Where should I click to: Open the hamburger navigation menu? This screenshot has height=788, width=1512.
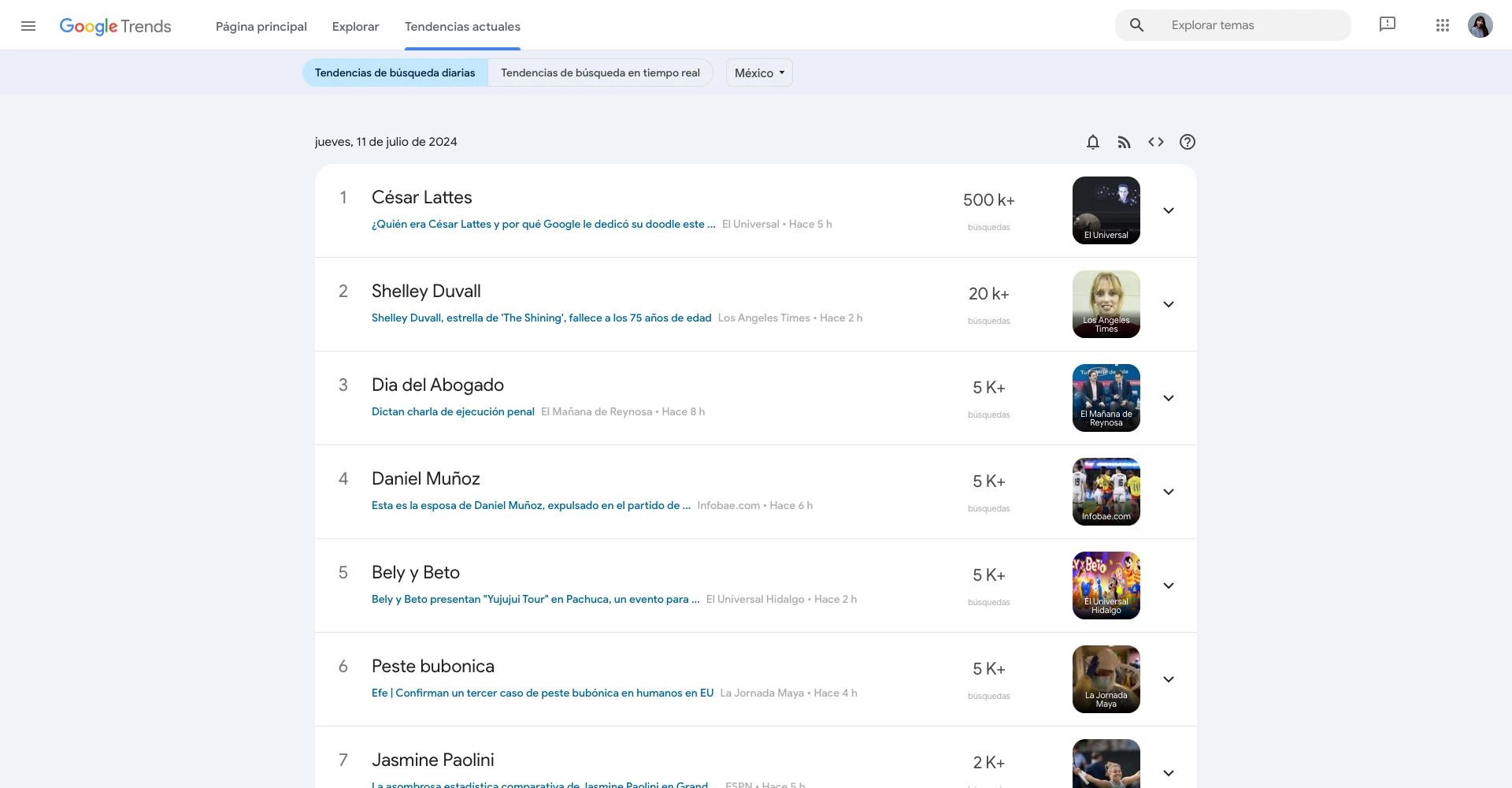coord(28,25)
